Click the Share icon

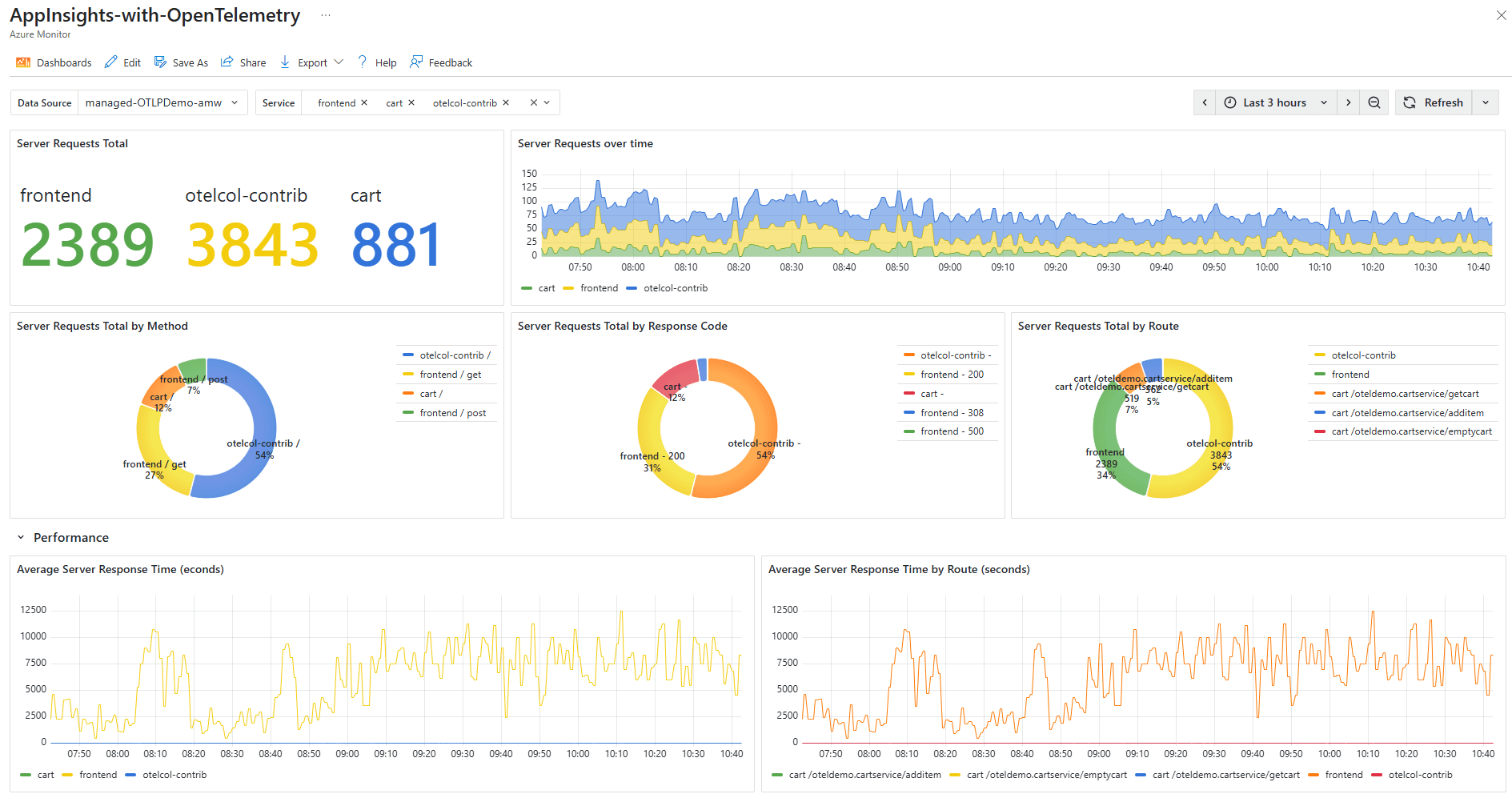227,62
